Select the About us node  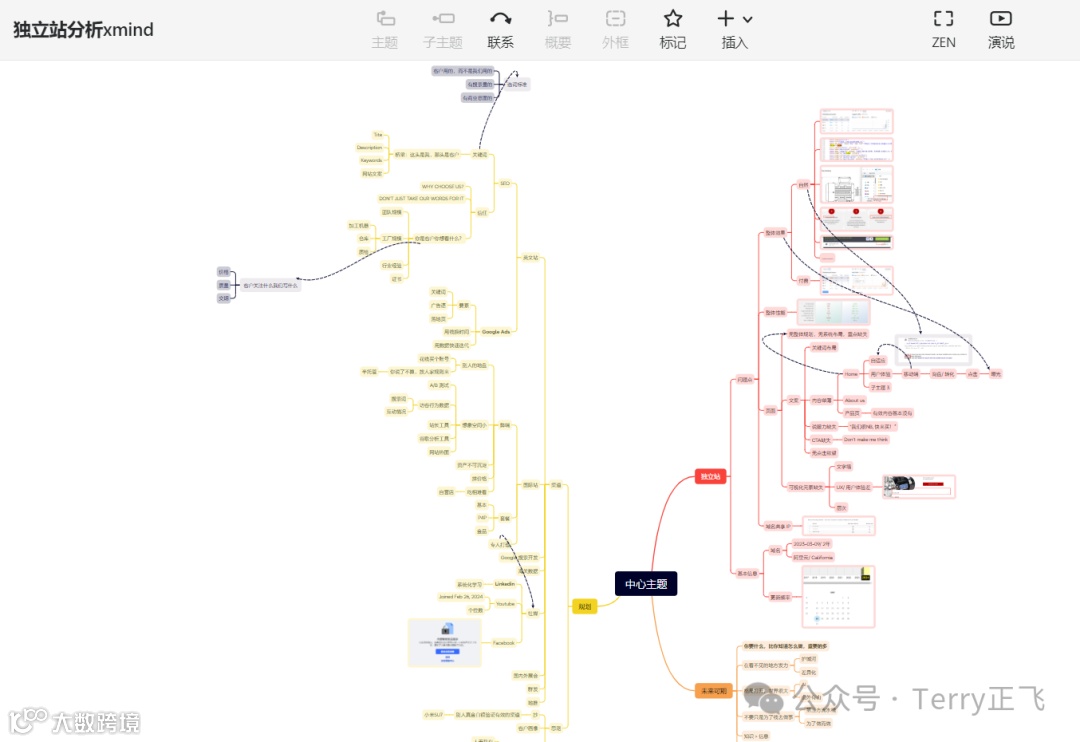pyautogui.click(x=855, y=400)
